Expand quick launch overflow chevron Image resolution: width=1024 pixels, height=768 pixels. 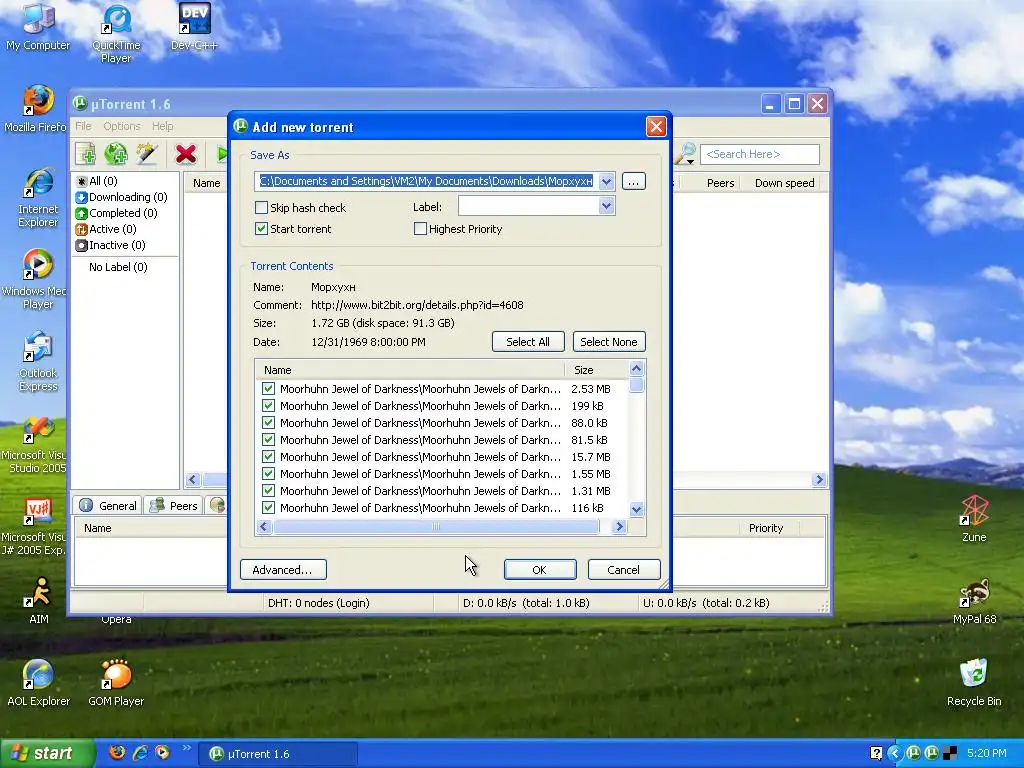(x=187, y=748)
